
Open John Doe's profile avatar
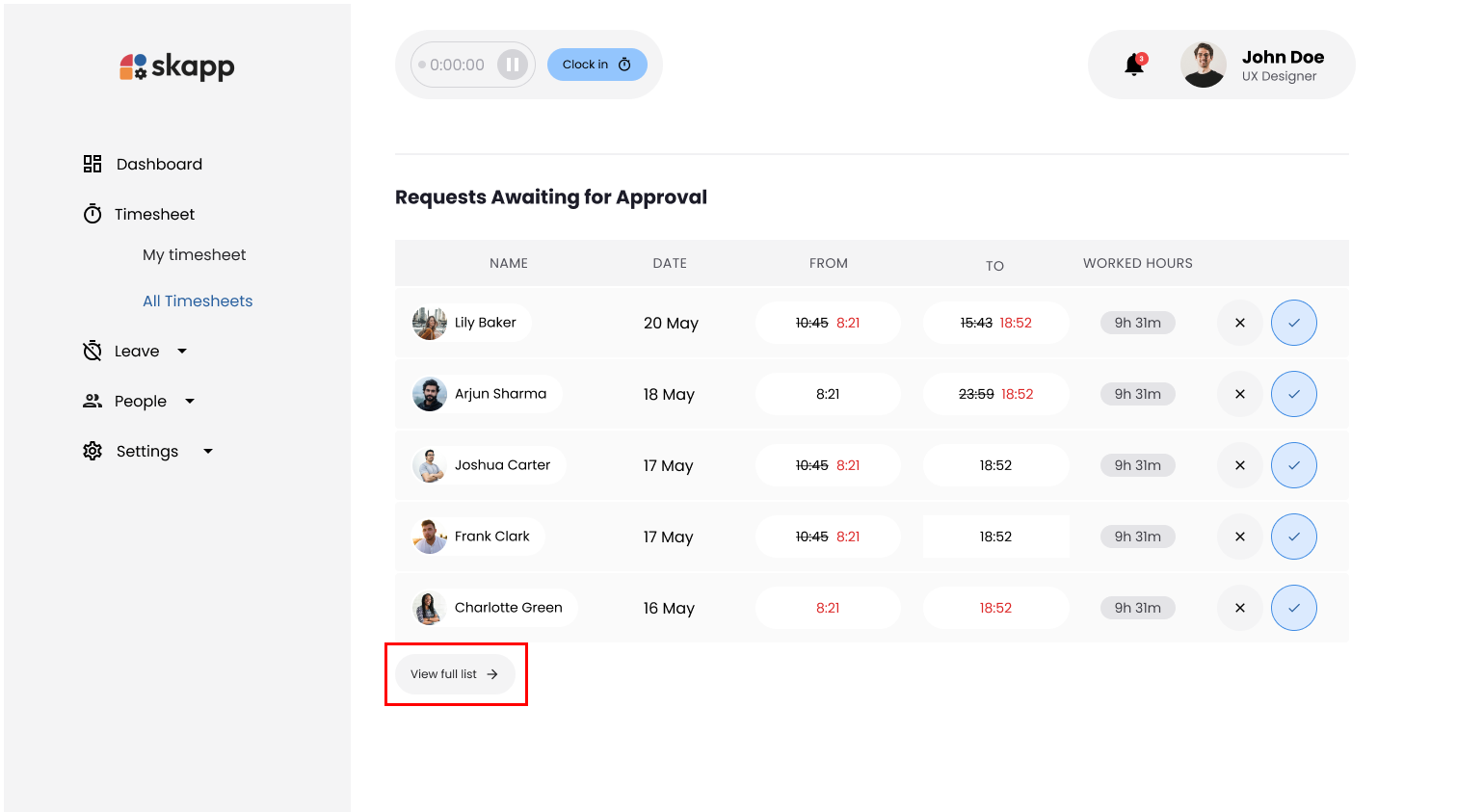click(x=1203, y=65)
